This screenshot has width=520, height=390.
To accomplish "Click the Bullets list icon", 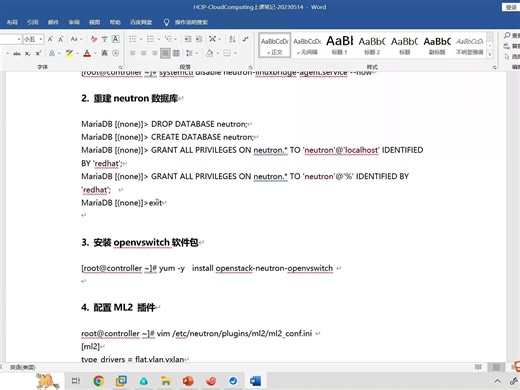I will click(133, 39).
